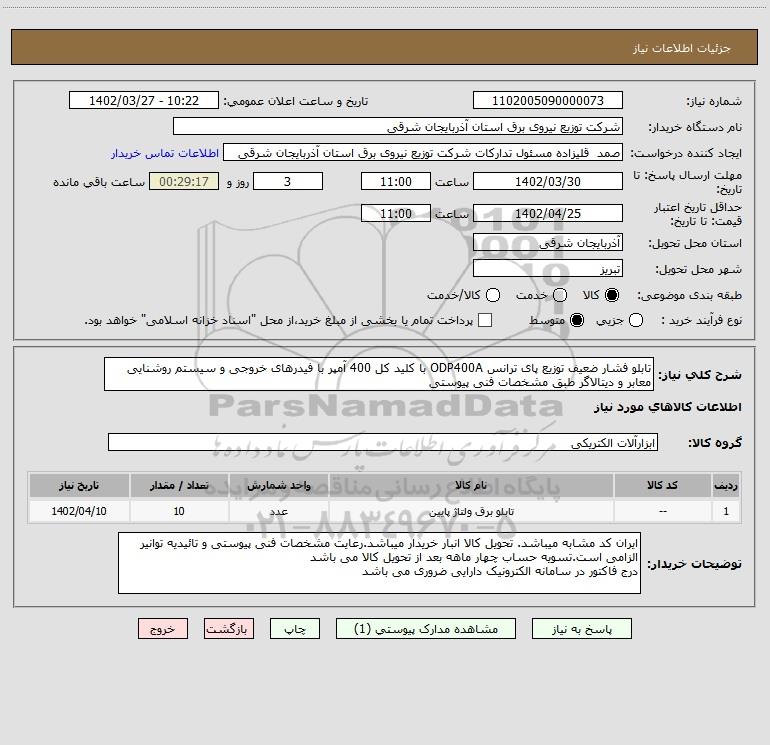Click the 'واحد شمارش' column header
The height and width of the screenshot is (745, 770).
(x=278, y=485)
